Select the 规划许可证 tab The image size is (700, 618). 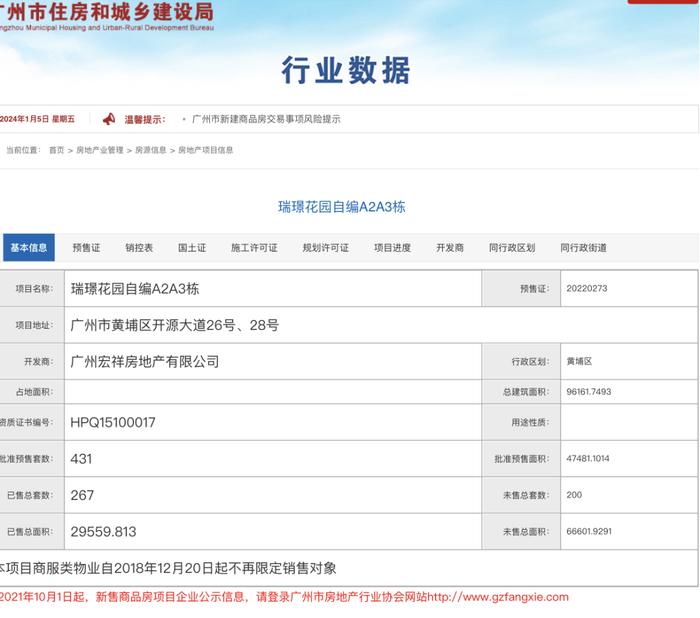tap(325, 248)
